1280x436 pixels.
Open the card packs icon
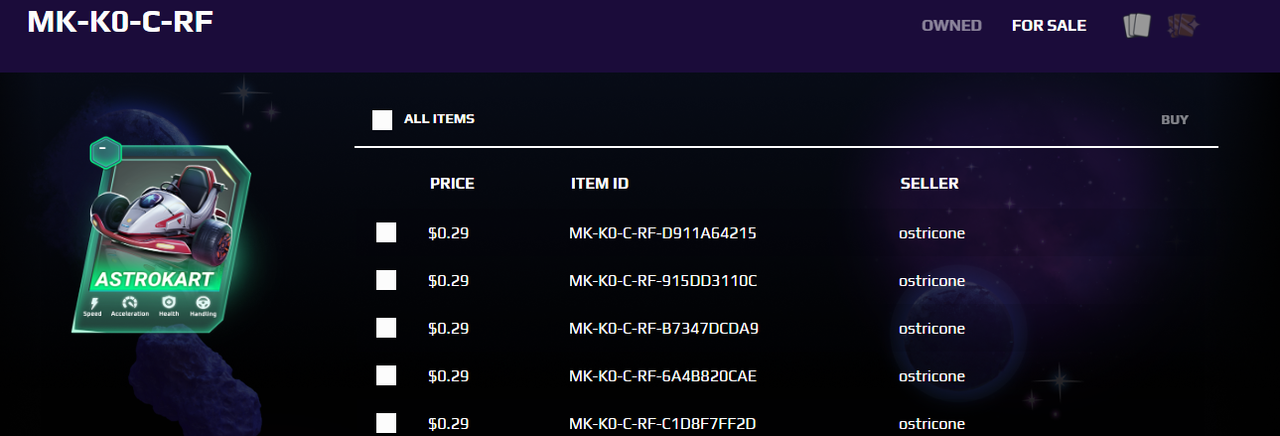click(x=1182, y=25)
